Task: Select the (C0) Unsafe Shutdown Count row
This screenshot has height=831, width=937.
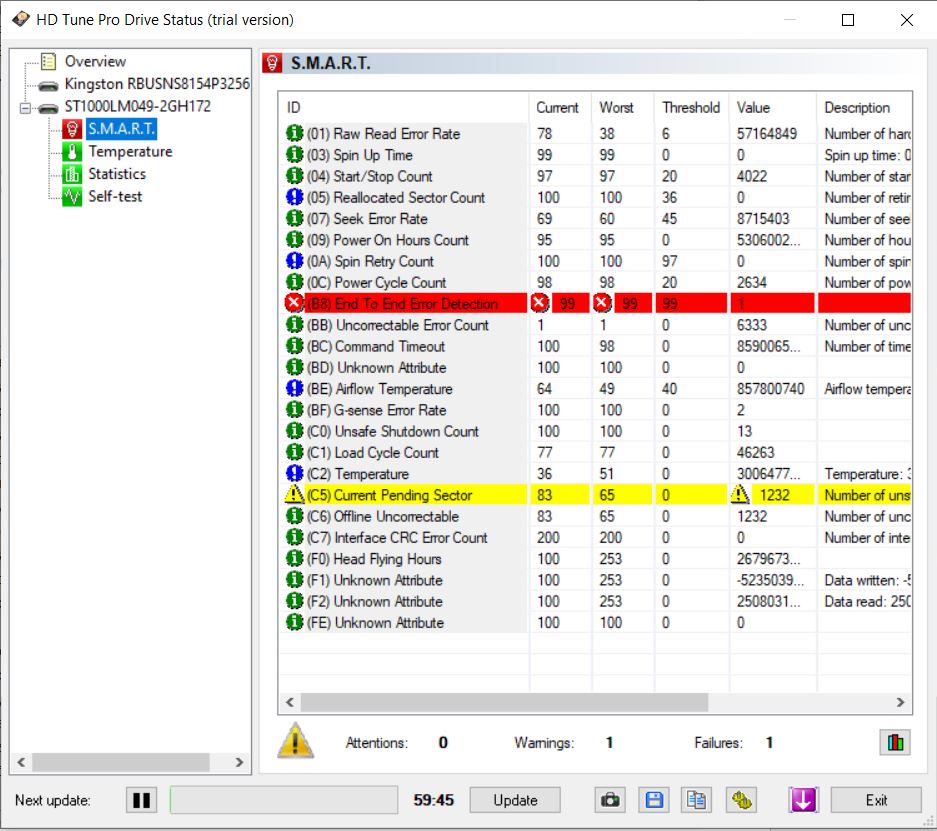Action: pos(598,431)
